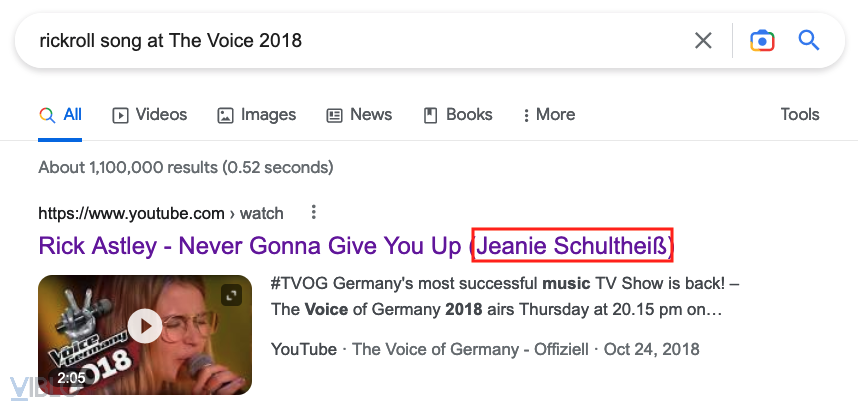Open the Rick Astley Never Gonna Give You Up link

[x=252, y=245]
